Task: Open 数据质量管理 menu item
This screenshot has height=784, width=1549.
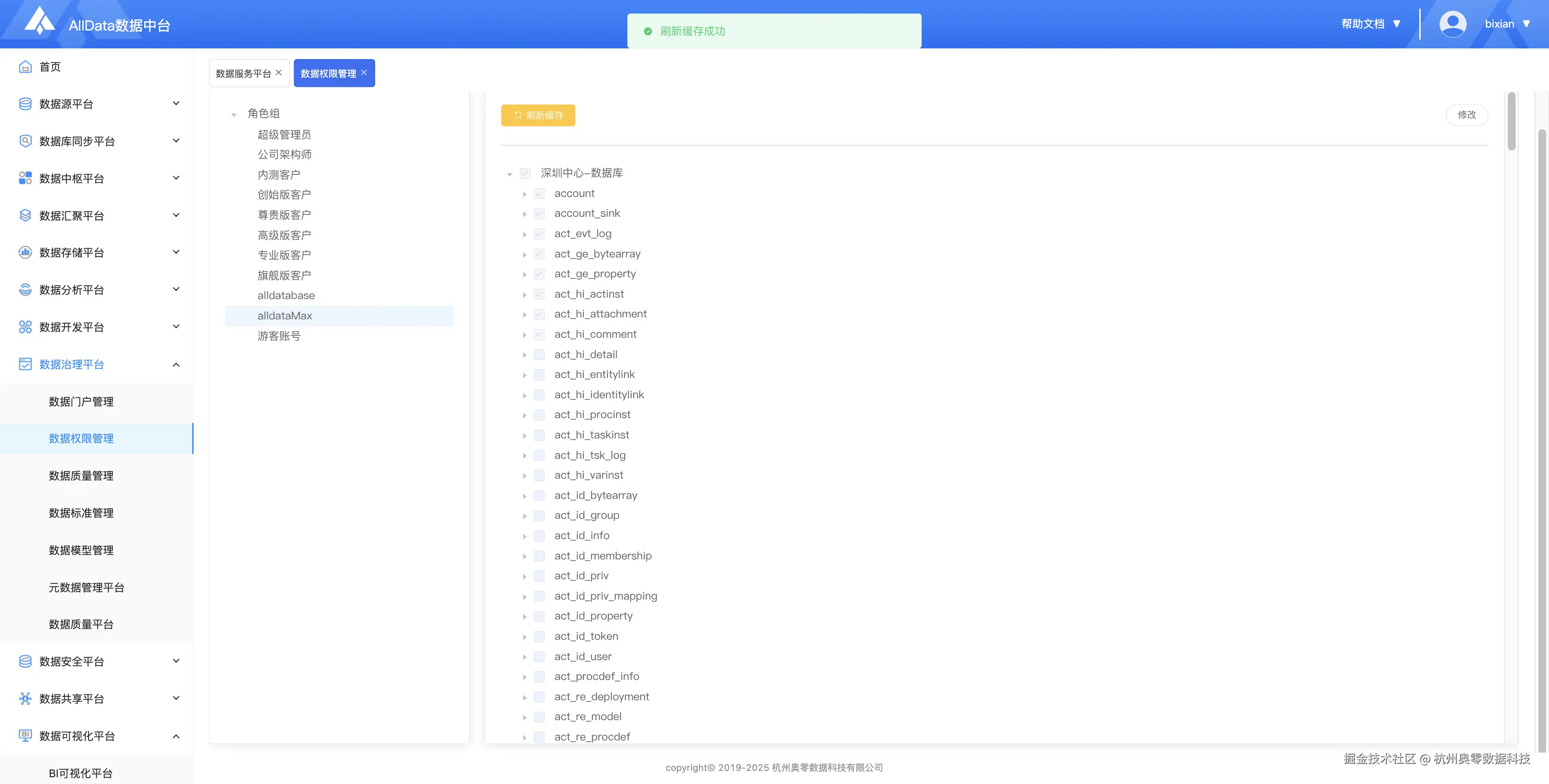Action: [81, 476]
